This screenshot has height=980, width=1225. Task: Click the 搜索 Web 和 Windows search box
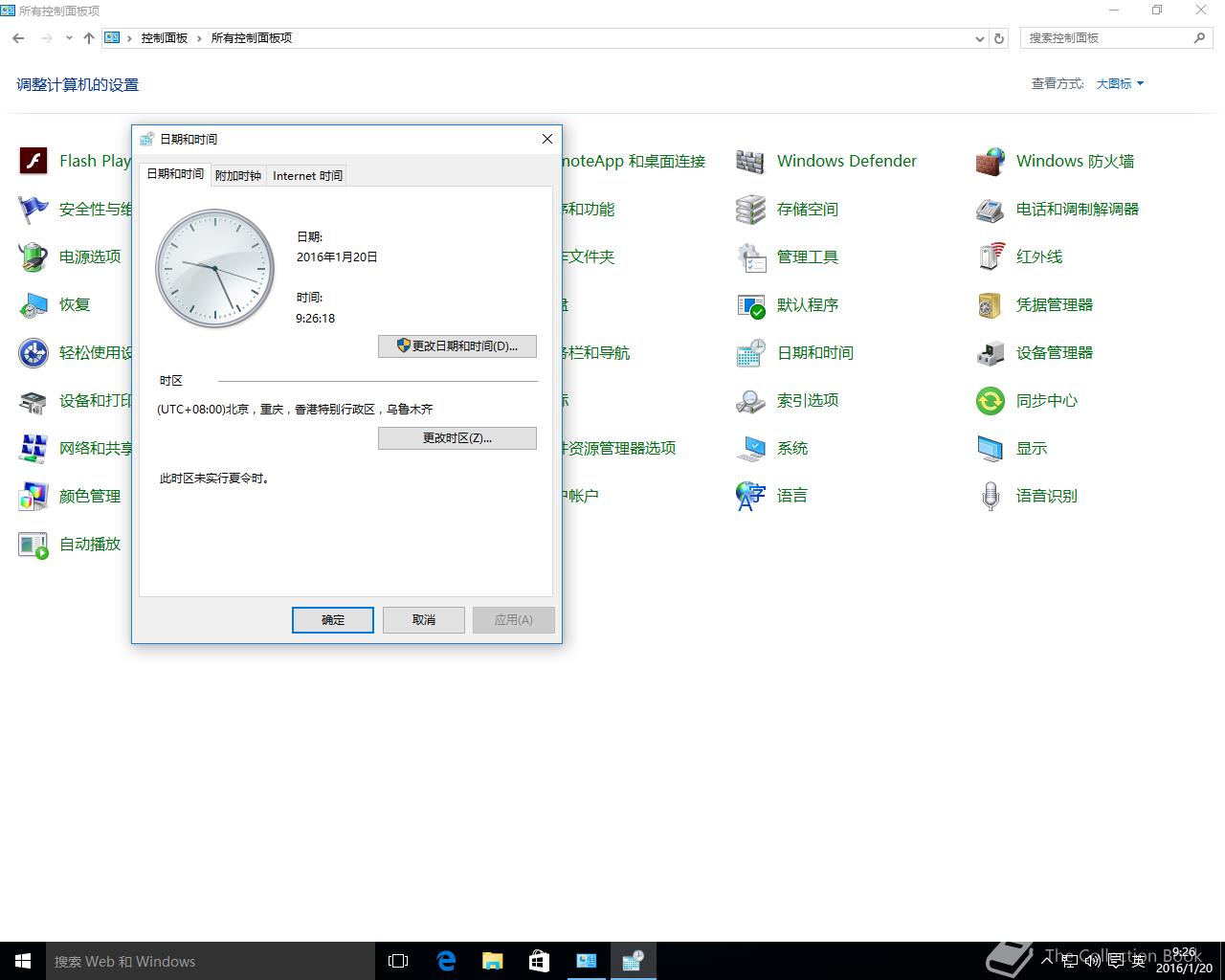[211, 961]
